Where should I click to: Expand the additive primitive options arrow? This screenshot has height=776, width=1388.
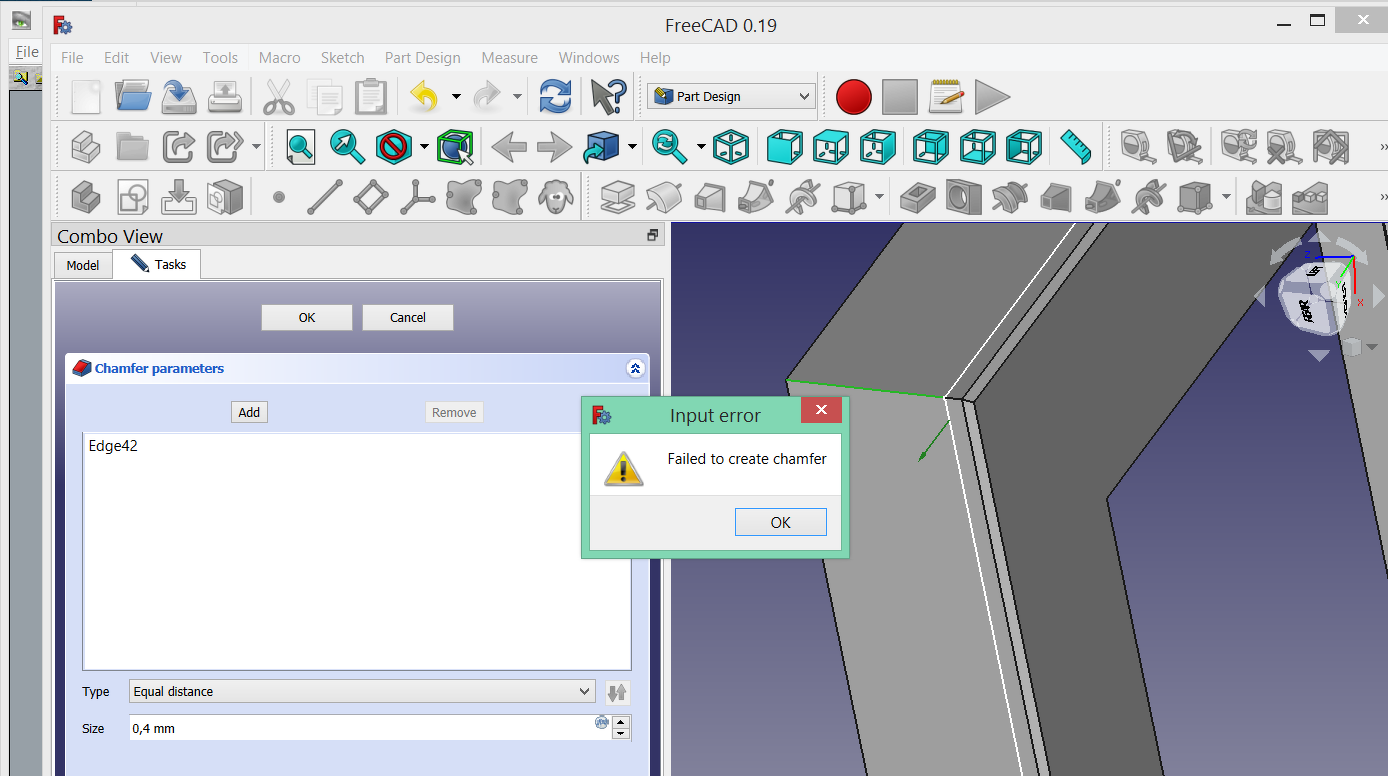pyautogui.click(x=879, y=197)
